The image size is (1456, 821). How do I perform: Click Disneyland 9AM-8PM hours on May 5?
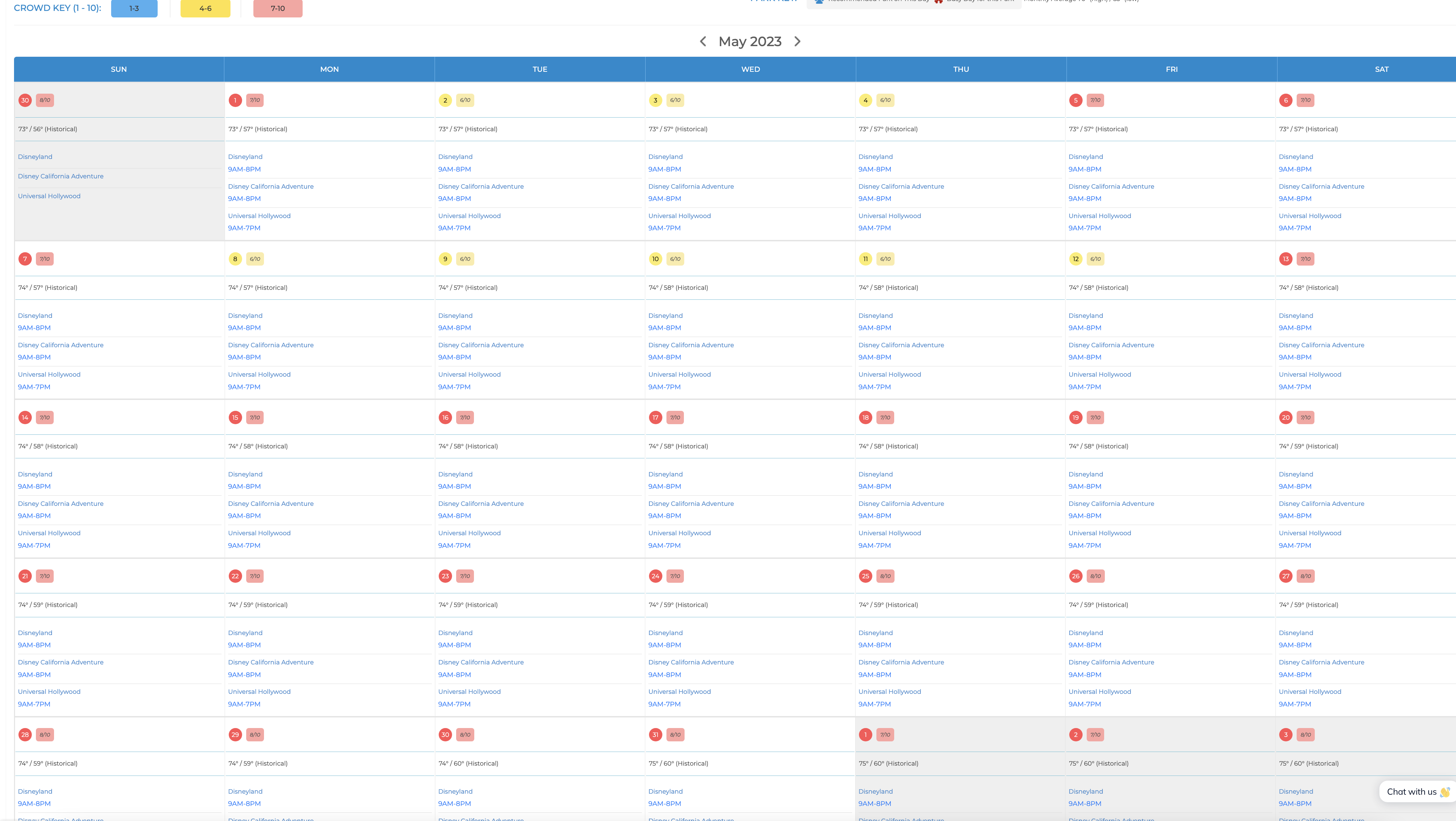tap(1085, 169)
